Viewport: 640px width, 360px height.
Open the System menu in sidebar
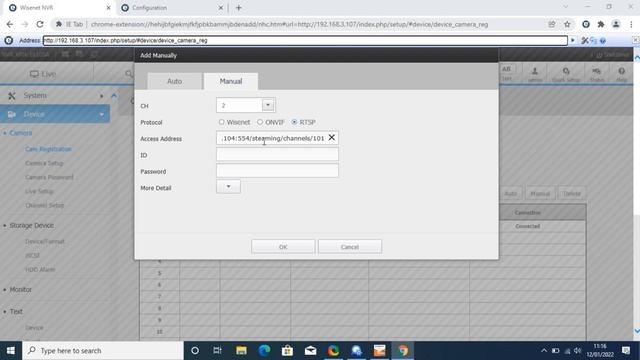[35, 96]
